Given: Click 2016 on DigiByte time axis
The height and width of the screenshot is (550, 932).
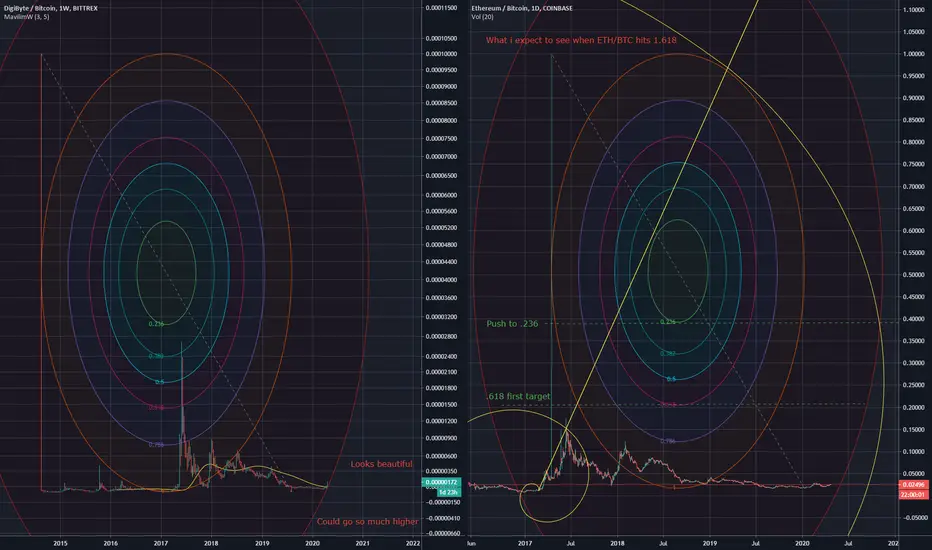Looking at the screenshot, I should (111, 543).
